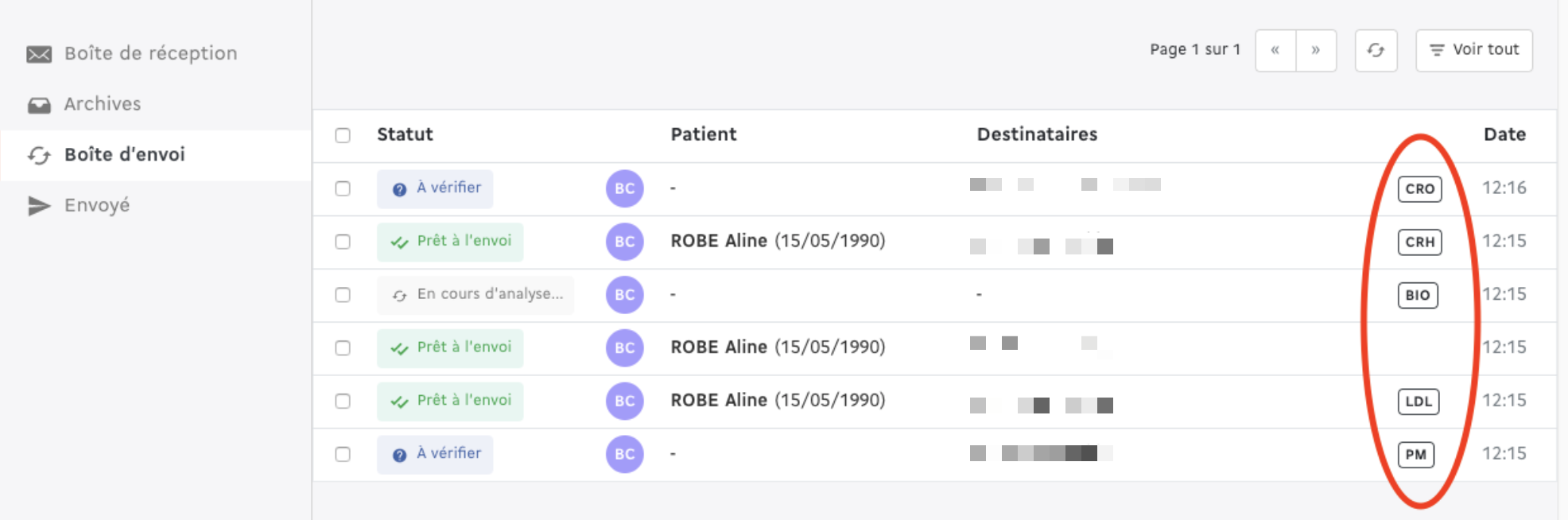This screenshot has height=520, width=1568.
Task: Go to previous page with « arrow
Action: click(x=1275, y=50)
